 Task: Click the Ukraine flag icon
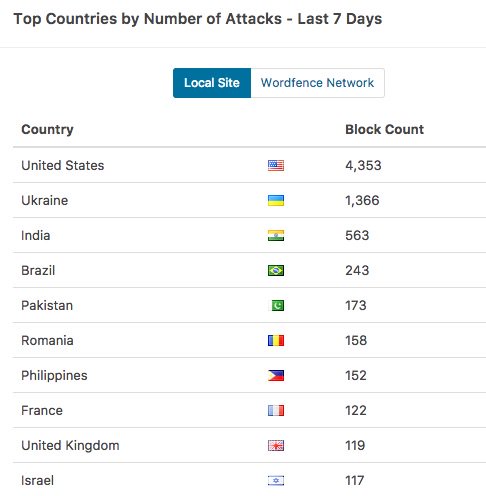tap(276, 200)
